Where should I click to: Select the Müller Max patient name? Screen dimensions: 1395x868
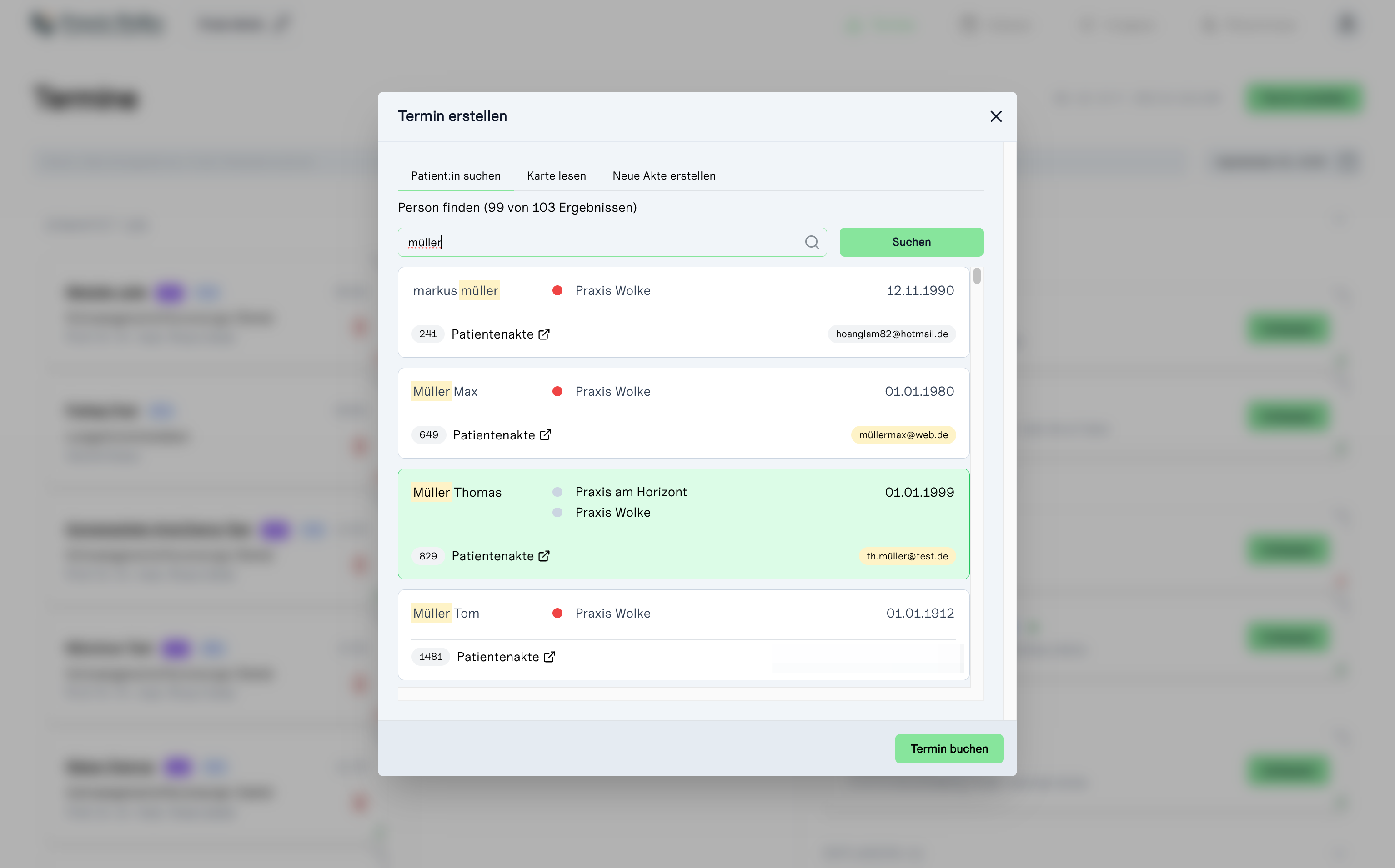point(445,392)
